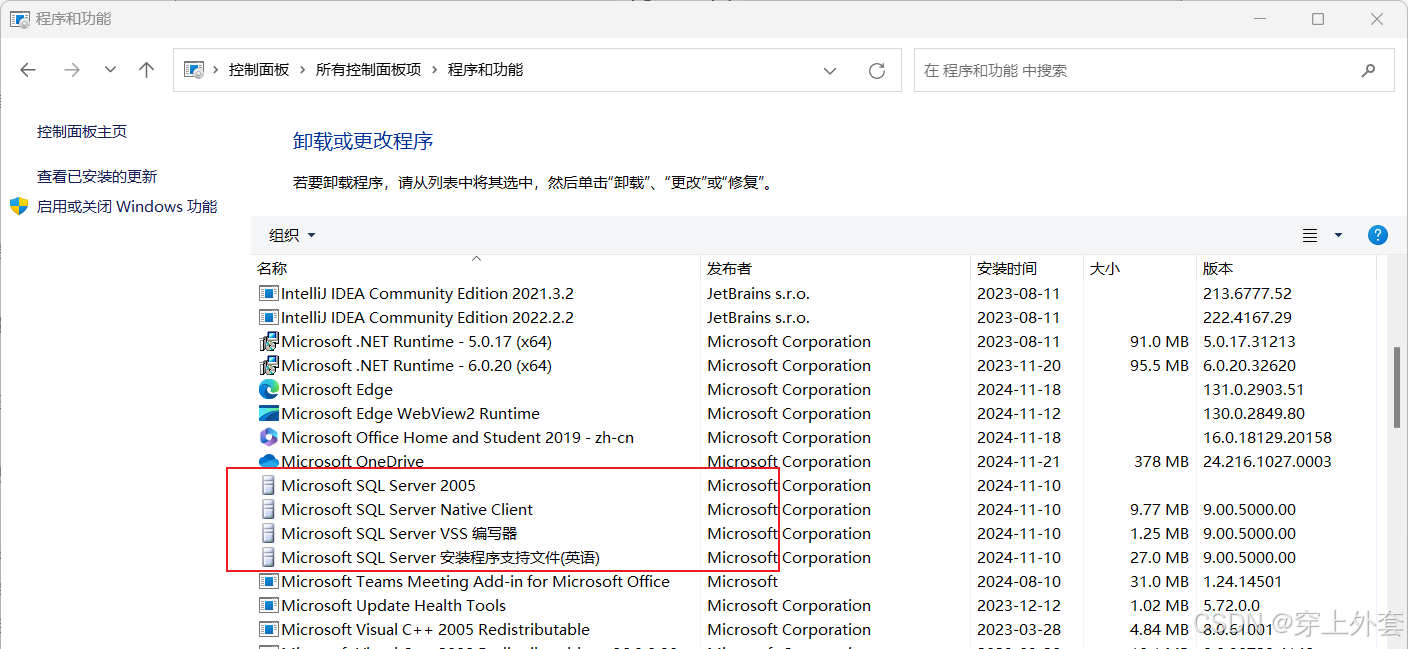Select Microsoft SQL Server Native Client
Viewport: 1408px width, 649px height.
click(407, 510)
